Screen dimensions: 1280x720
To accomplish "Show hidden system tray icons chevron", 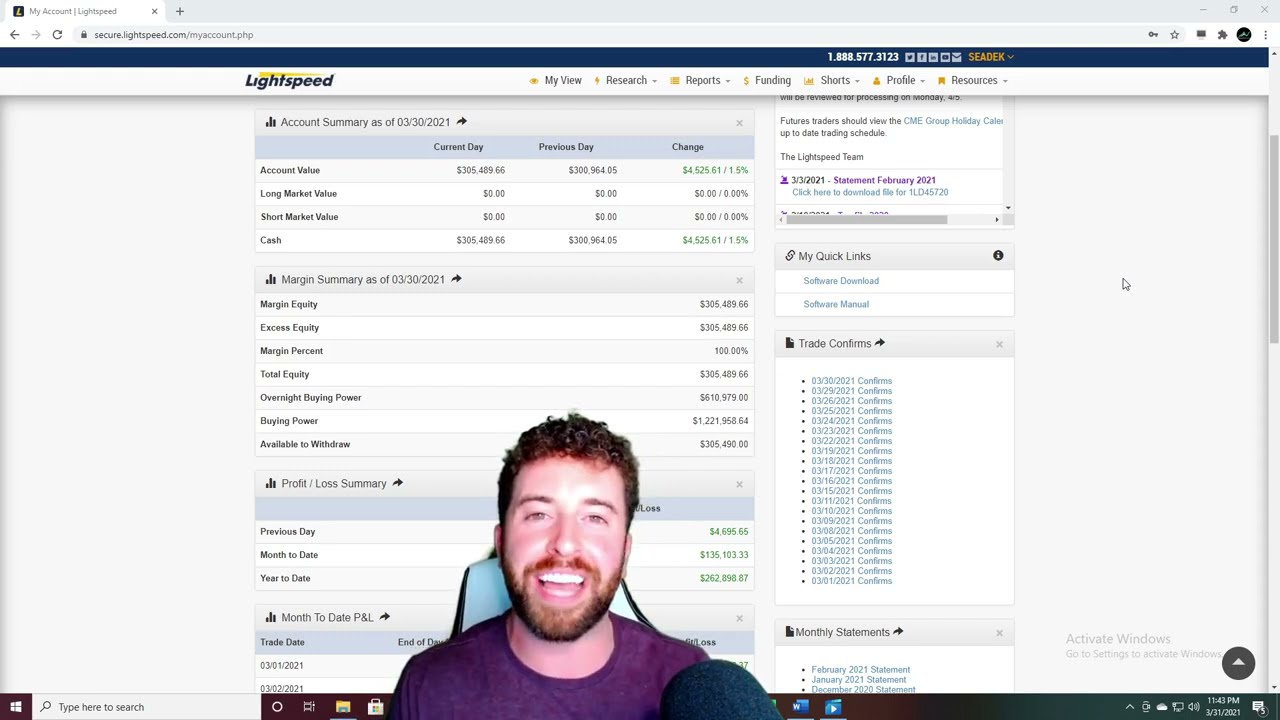I will pos(1130,707).
